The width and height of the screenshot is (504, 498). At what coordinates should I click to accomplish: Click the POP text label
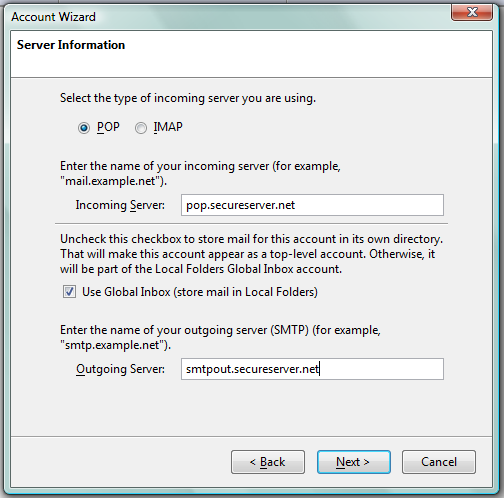tap(108, 127)
